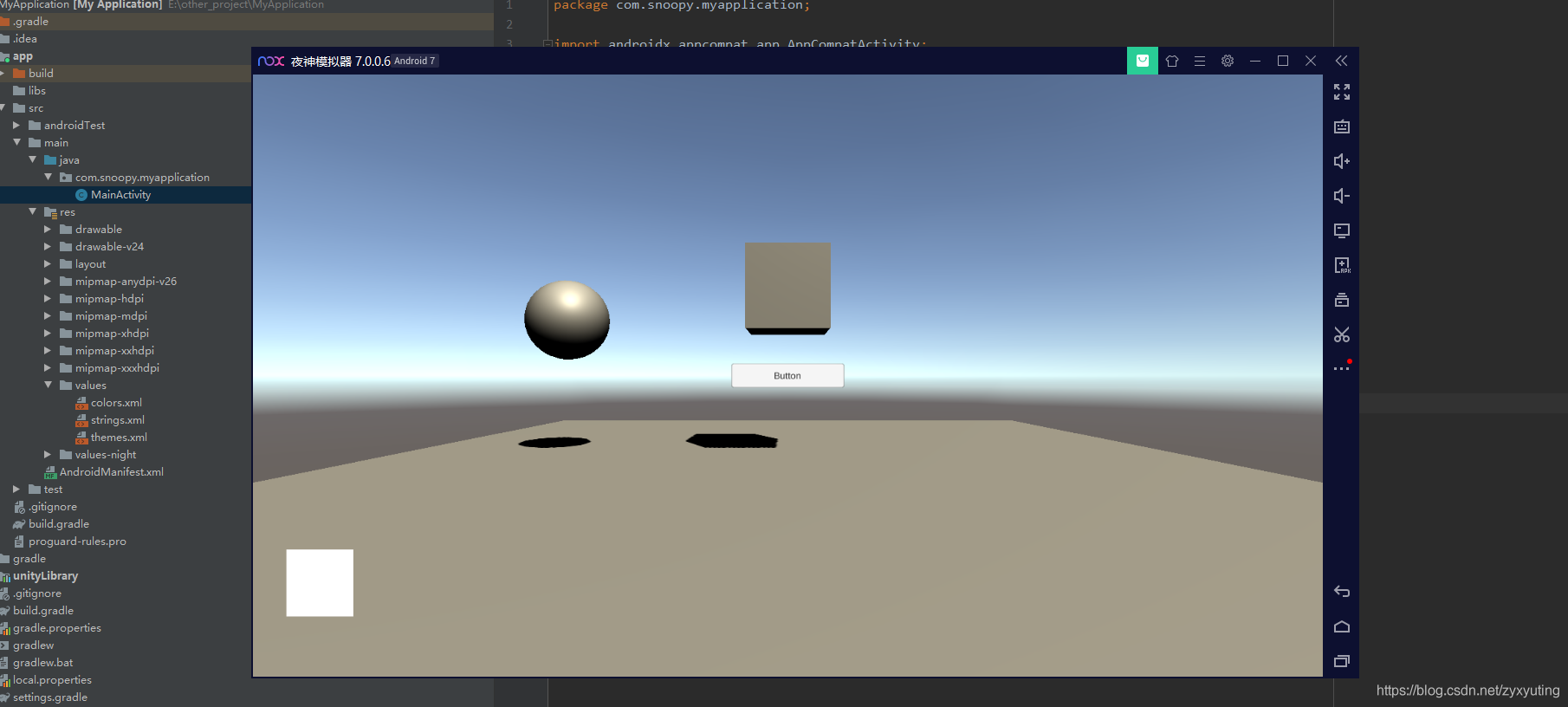This screenshot has height=707, width=1568.
Task: Enter fullscreen mode in Nox sidebar
Action: (1342, 92)
